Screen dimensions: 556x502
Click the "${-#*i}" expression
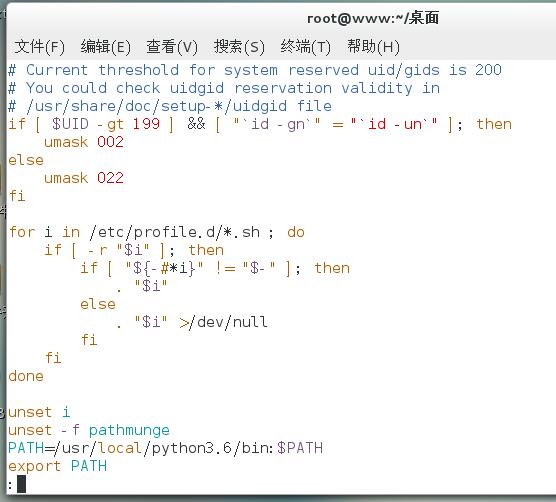165,268
